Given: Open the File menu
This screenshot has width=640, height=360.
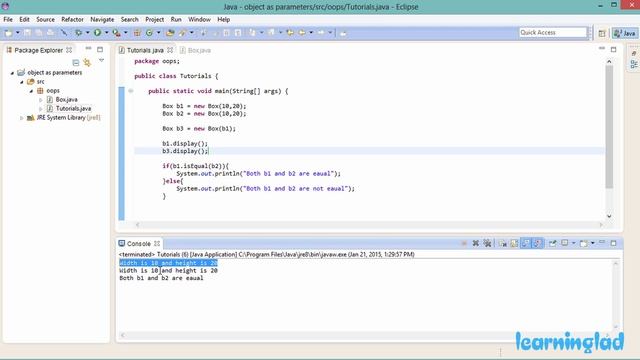Looking at the screenshot, I should [x=8, y=20].
